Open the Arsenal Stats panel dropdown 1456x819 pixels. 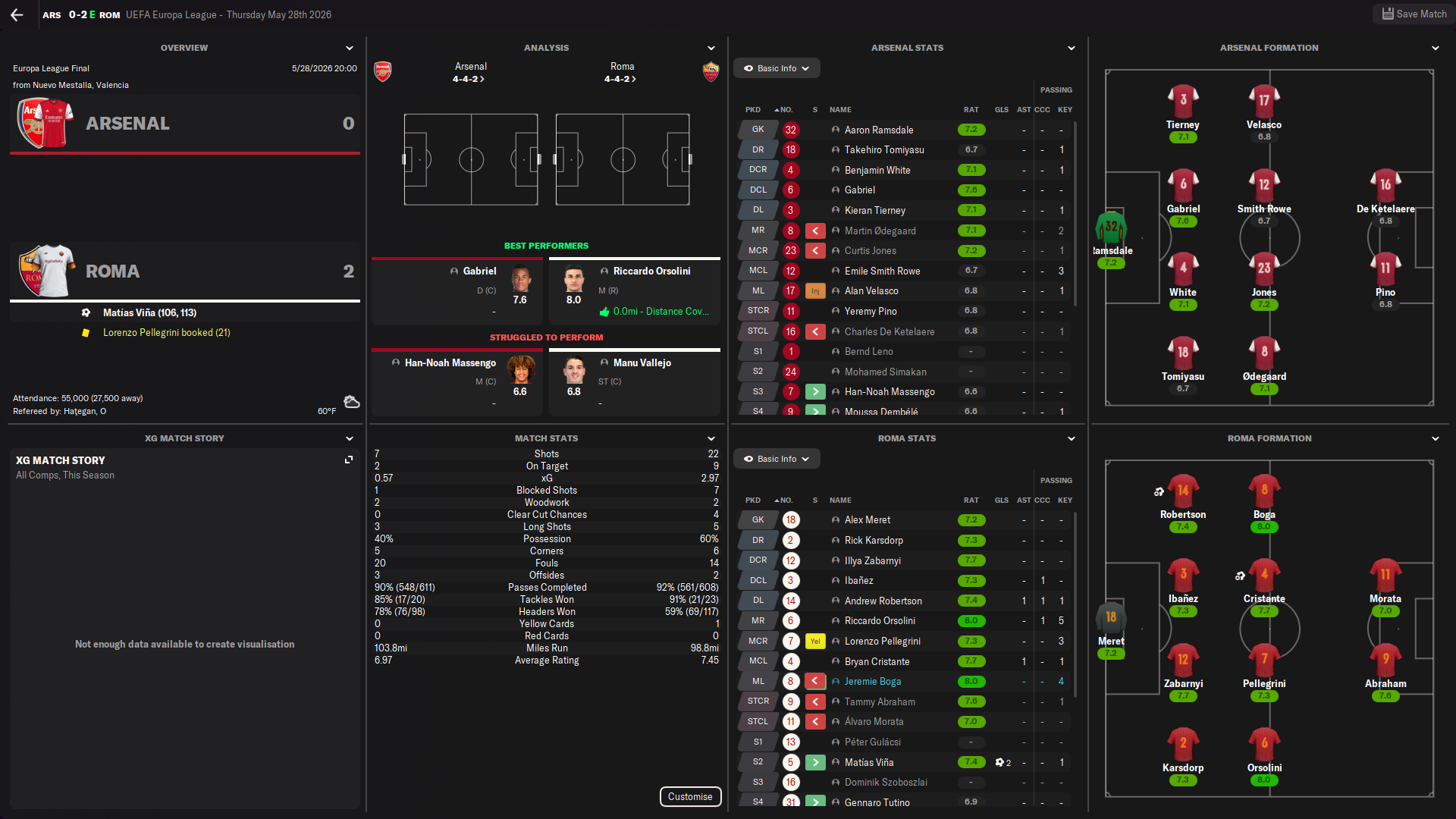click(1072, 48)
